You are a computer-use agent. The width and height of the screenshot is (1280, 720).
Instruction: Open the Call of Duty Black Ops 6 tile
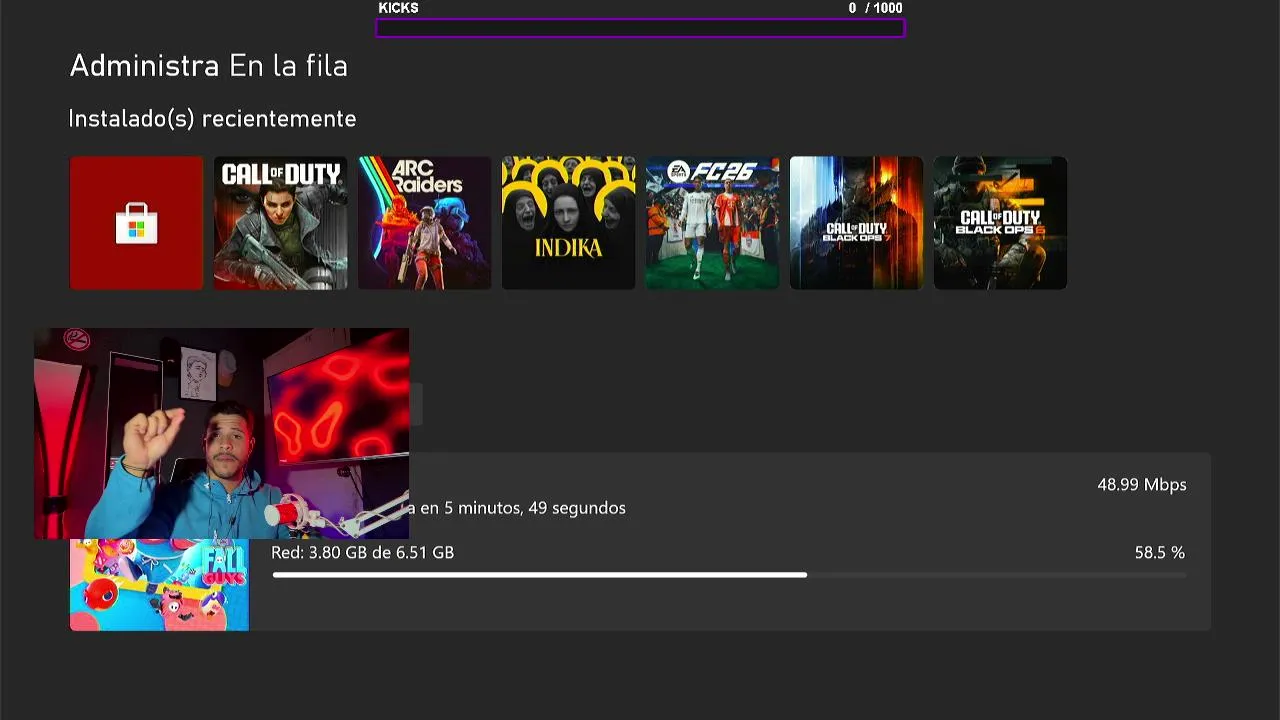coord(1000,223)
